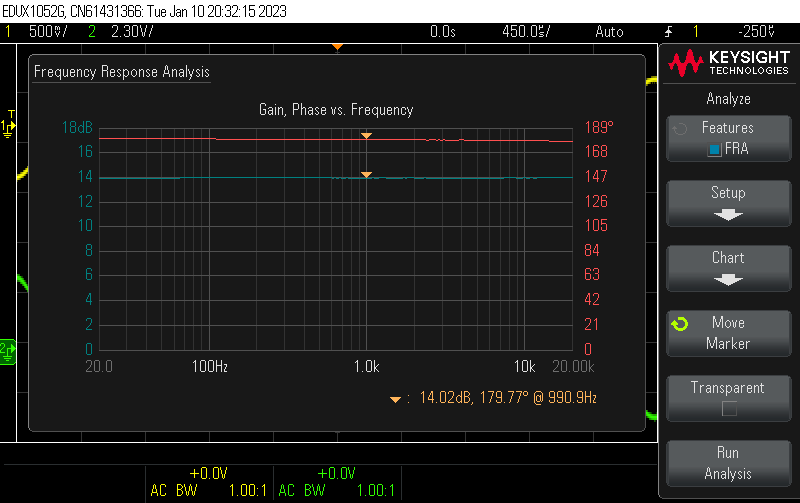800x503 pixels.
Task: Click the 450.0 timebase per division readout
Action: click(x=526, y=32)
